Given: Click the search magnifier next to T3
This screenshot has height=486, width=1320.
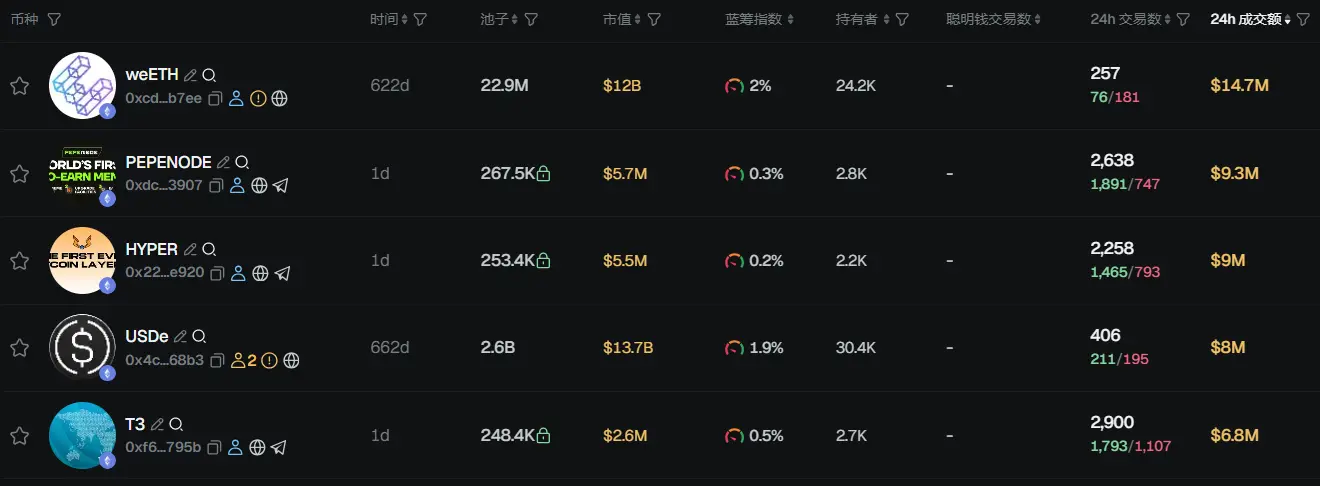Looking at the screenshot, I should tap(176, 424).
